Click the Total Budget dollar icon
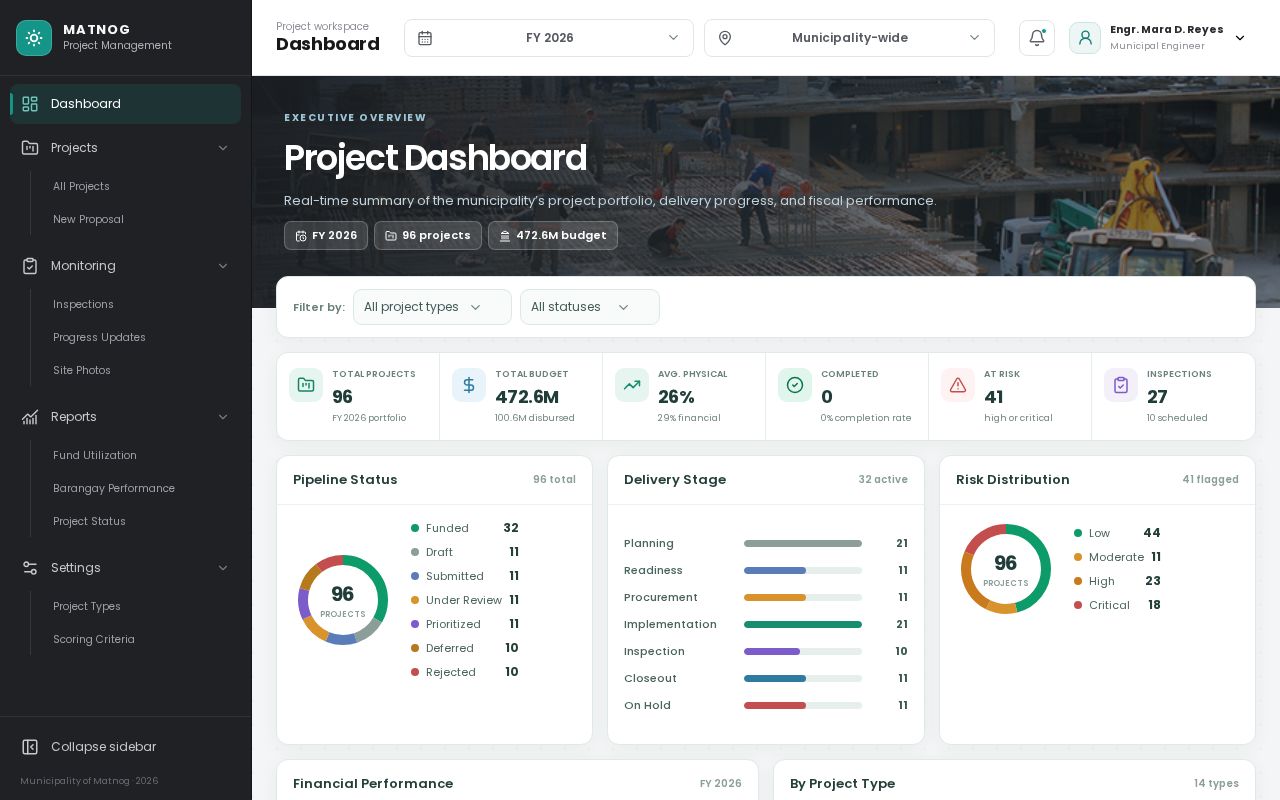1280x800 pixels. click(469, 385)
